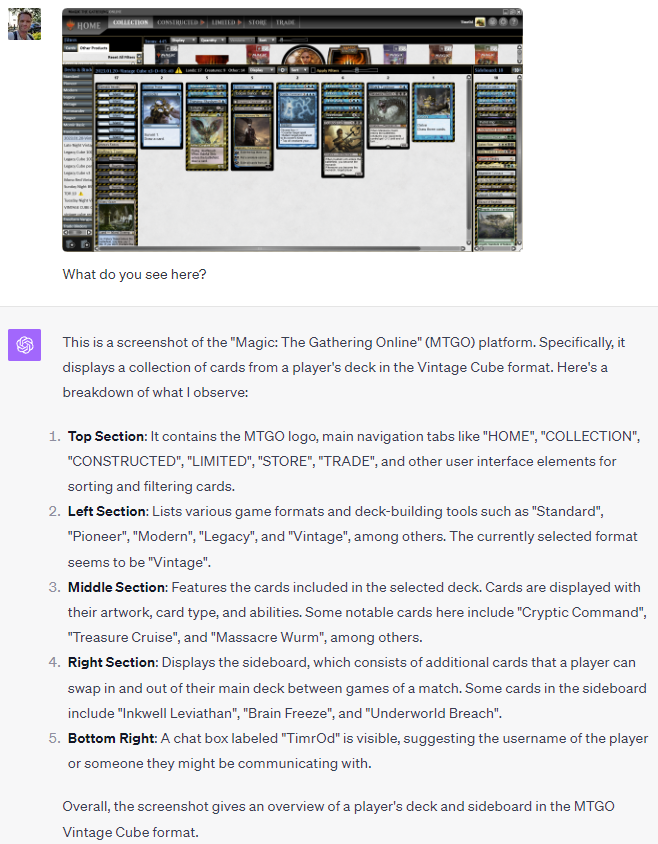Click the TOR 10 warning icon in deck list

coord(81,193)
